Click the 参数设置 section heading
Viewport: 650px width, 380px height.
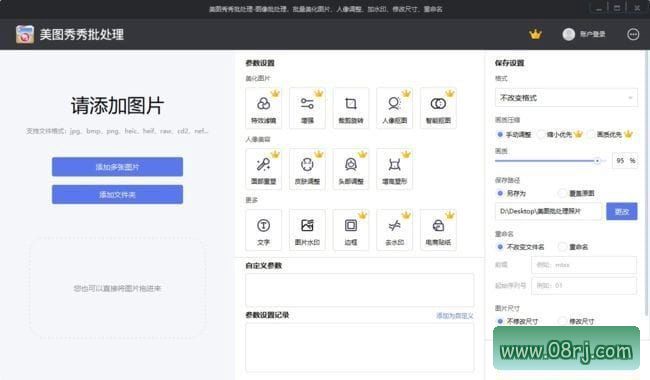click(x=260, y=63)
